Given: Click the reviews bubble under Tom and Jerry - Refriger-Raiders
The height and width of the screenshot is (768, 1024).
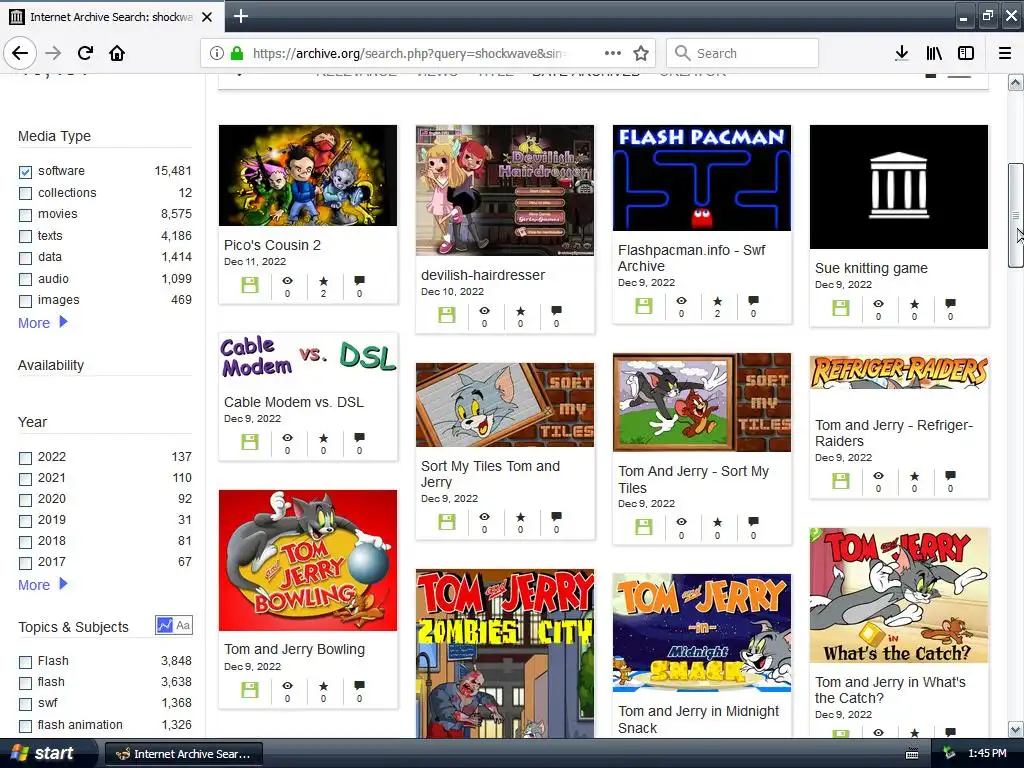Looking at the screenshot, I should pos(950,475).
